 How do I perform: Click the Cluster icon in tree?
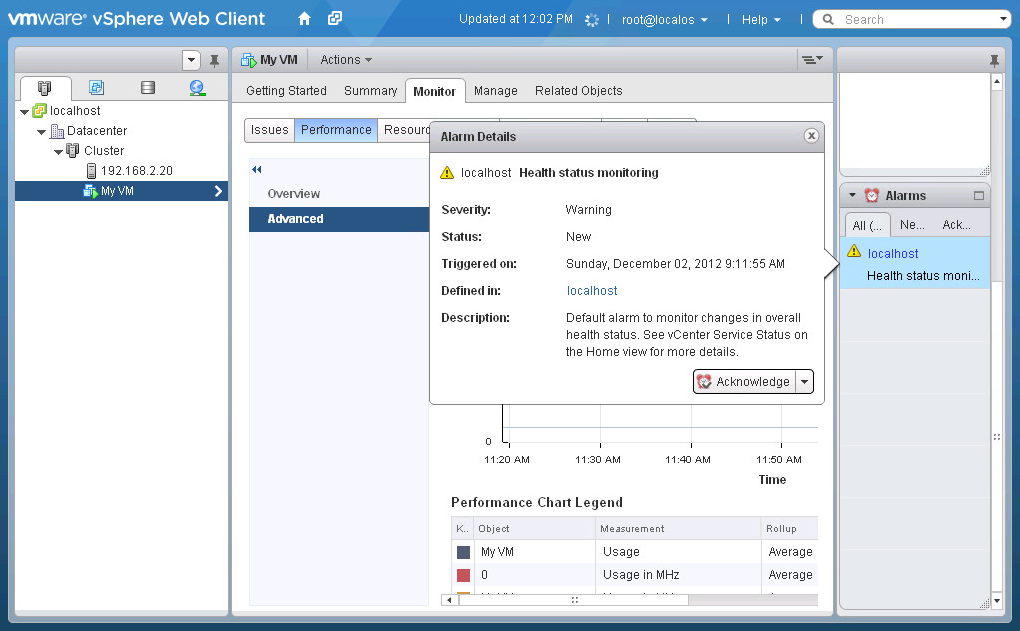pos(73,150)
